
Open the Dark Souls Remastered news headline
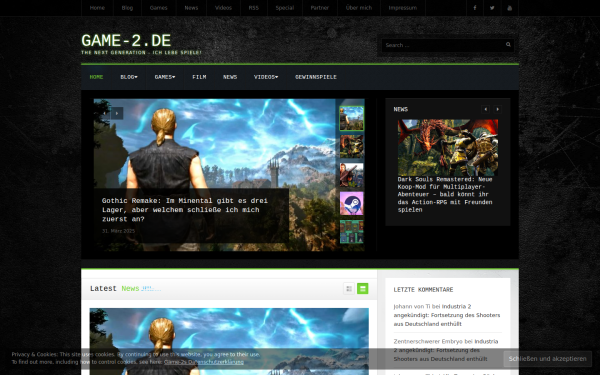[x=445, y=194]
